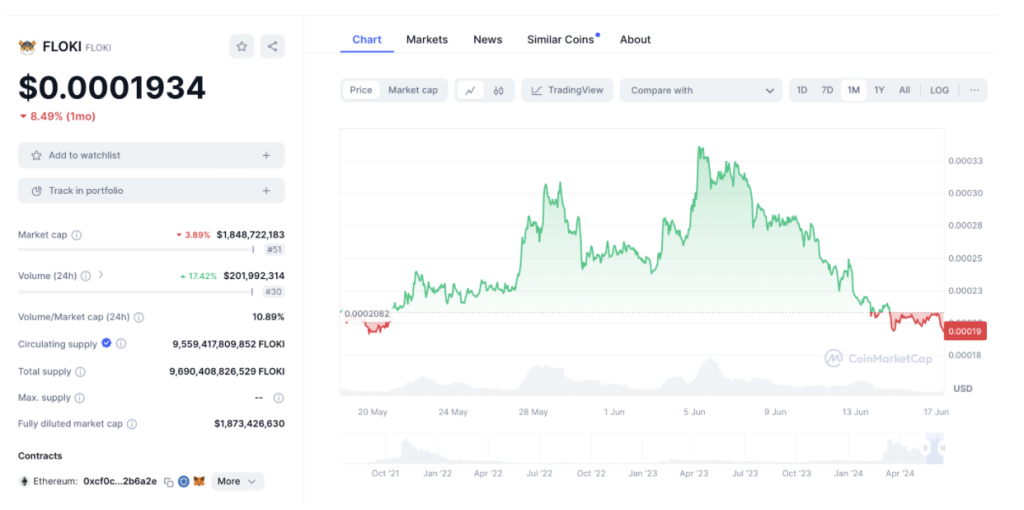This screenshot has width=1024, height=510.
Task: Click the MetaMask fox icon
Action: click(200, 482)
